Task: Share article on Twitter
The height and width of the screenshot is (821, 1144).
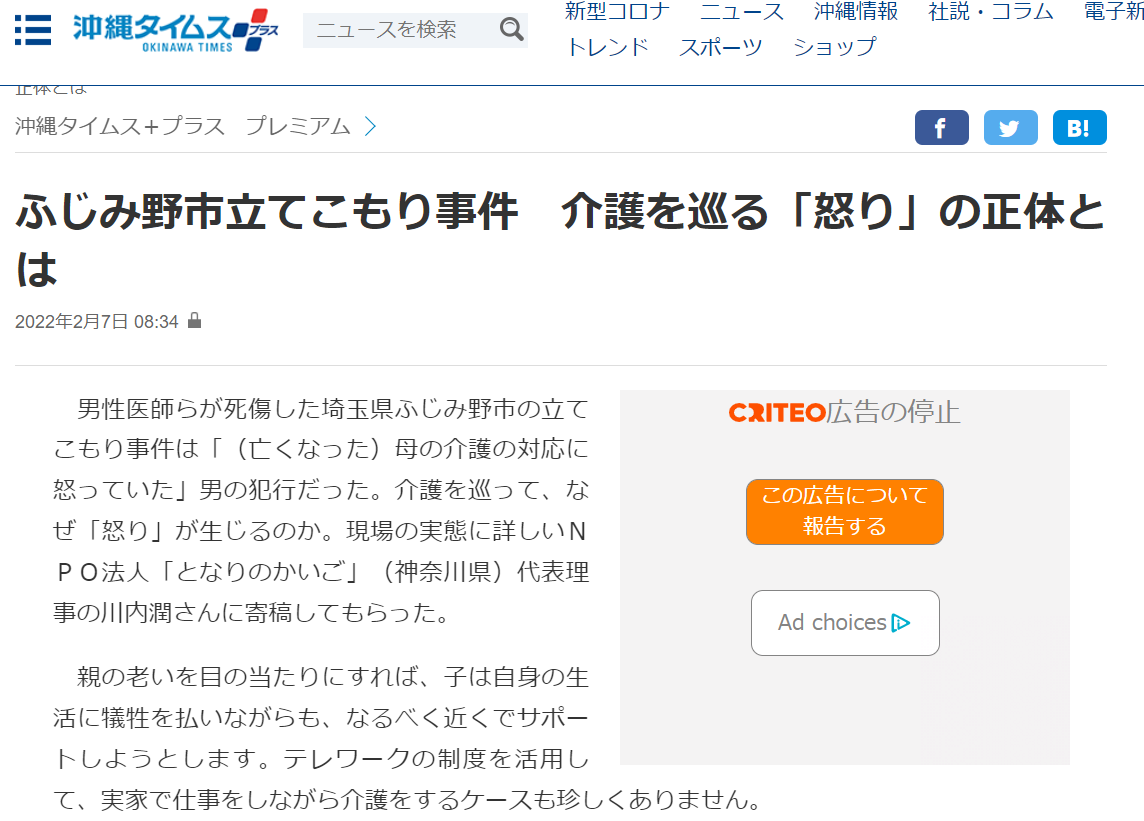Action: (1010, 128)
